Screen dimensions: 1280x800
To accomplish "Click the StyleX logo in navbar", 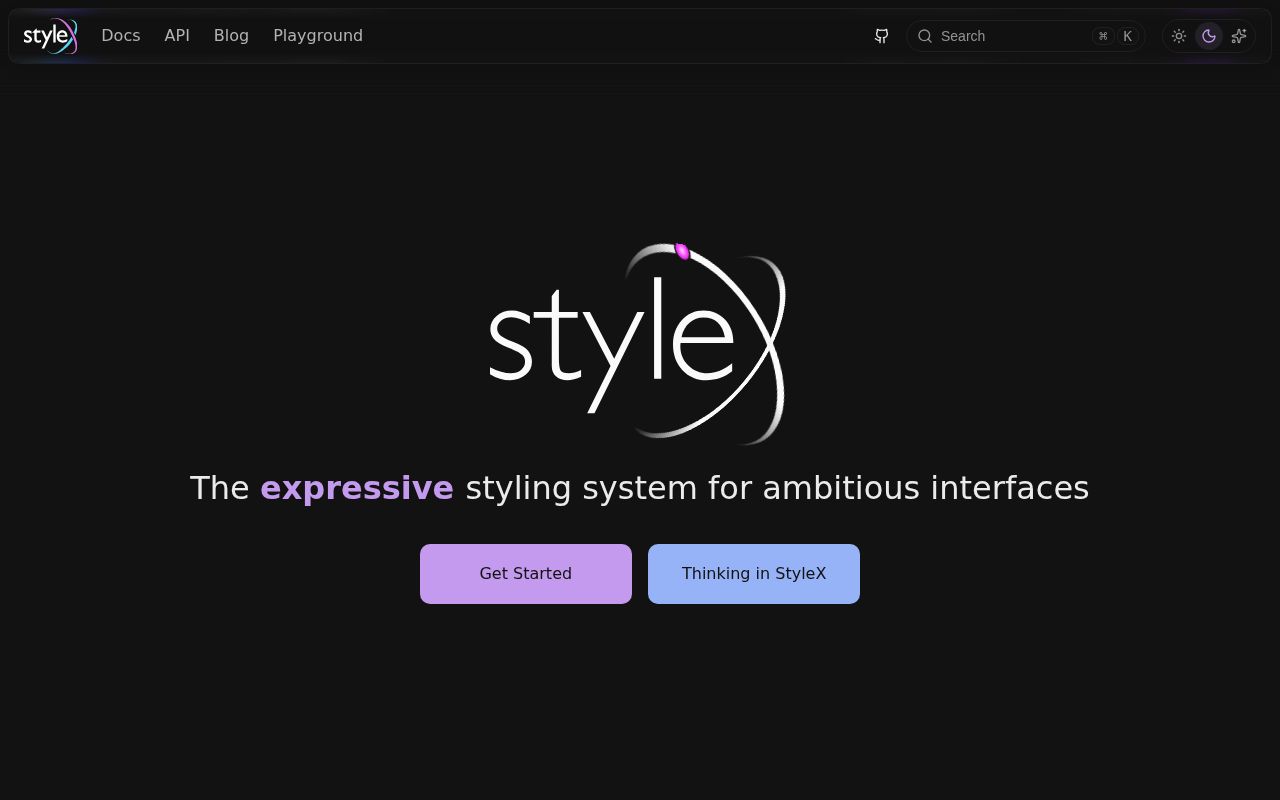I will (x=50, y=36).
